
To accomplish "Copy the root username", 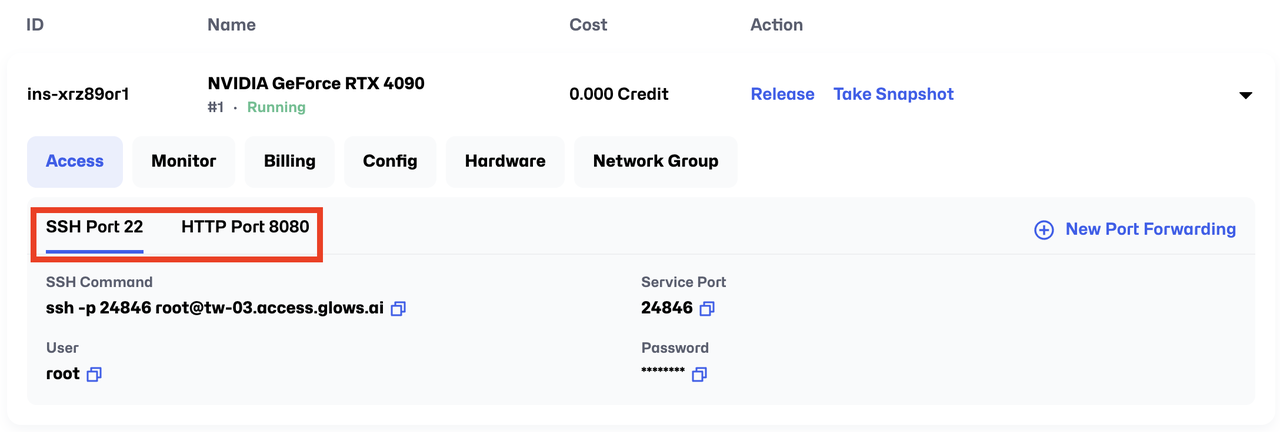I will pyautogui.click(x=94, y=374).
